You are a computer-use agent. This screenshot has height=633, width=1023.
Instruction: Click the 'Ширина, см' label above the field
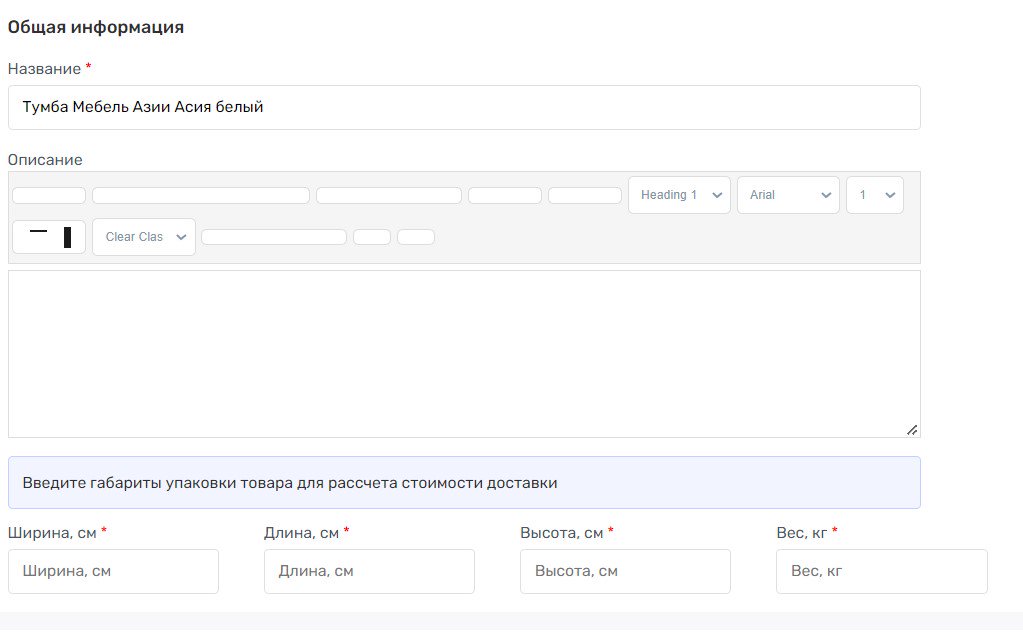(x=52, y=533)
